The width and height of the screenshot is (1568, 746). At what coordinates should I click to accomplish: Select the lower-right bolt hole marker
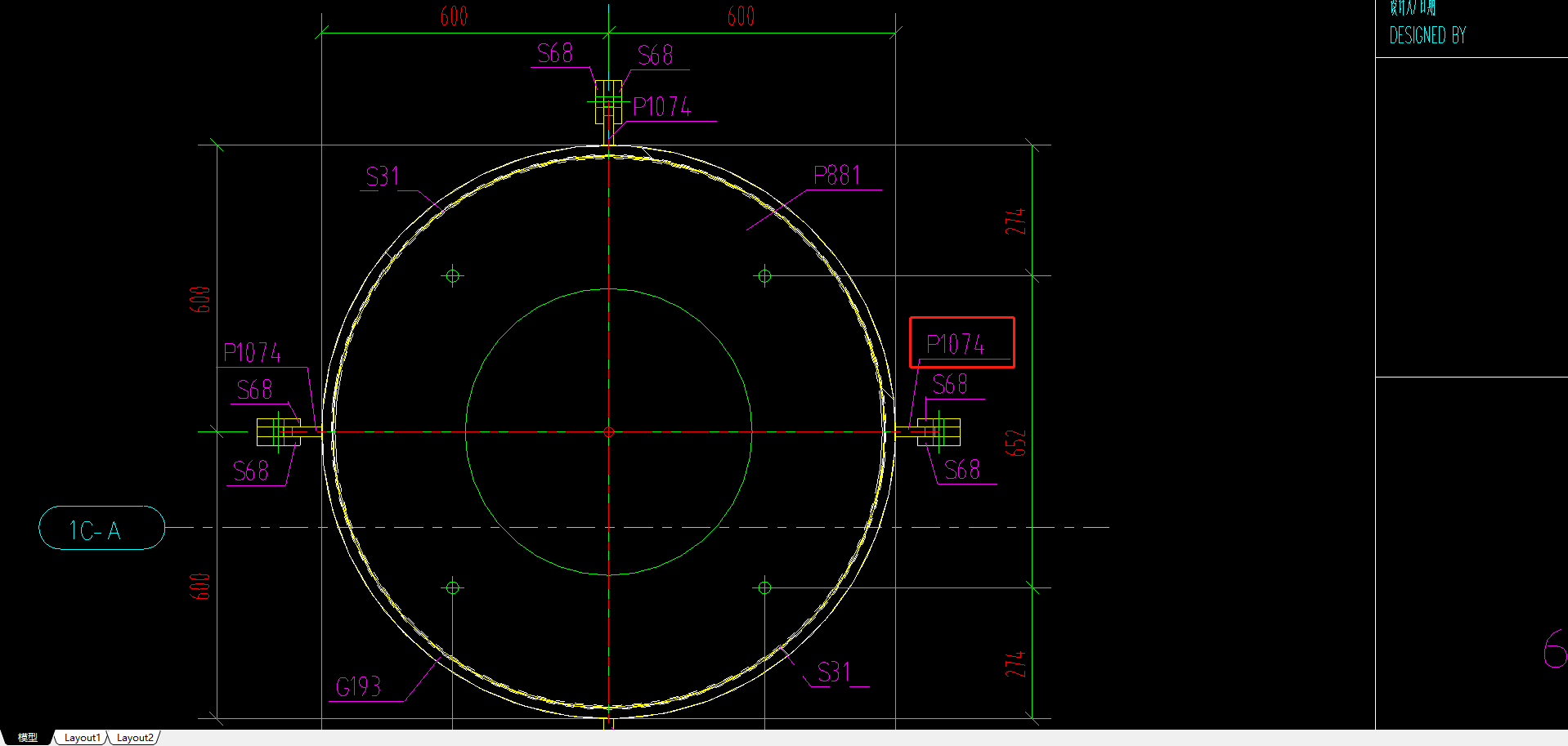(764, 587)
